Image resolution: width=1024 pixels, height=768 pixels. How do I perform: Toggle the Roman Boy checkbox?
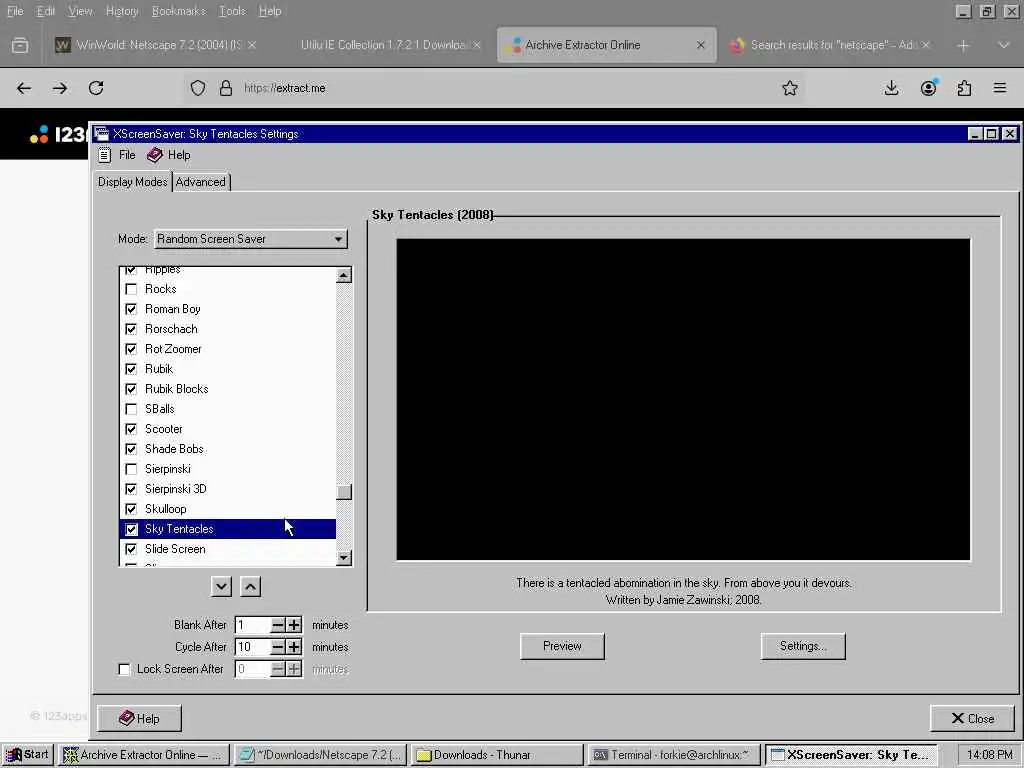[x=131, y=309]
